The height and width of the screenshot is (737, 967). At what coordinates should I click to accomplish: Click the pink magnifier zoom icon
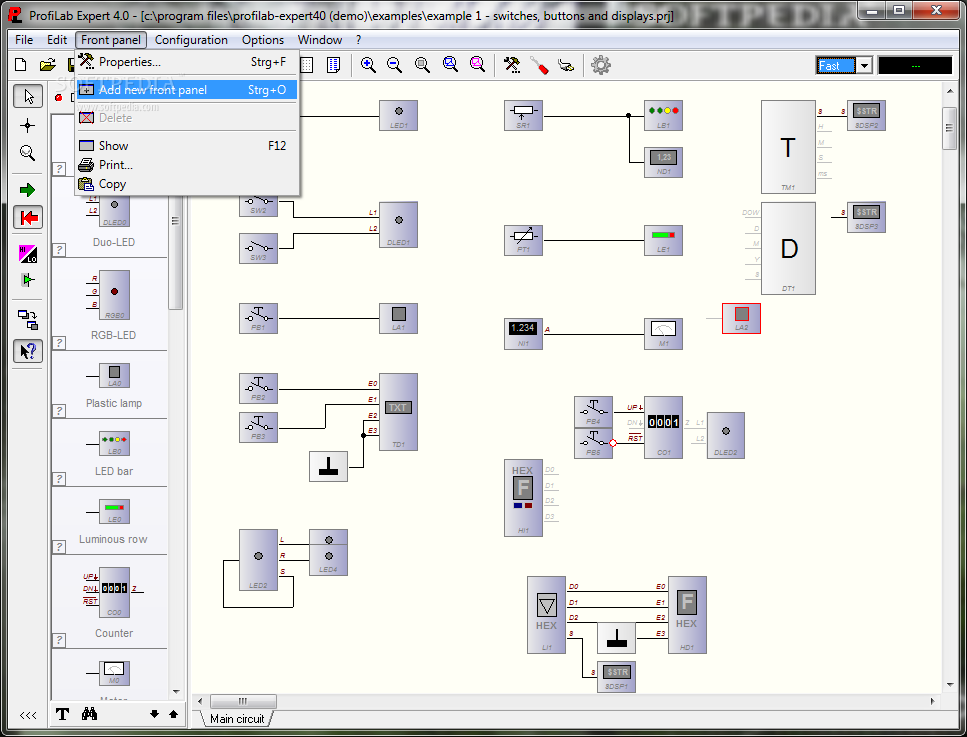pyautogui.click(x=477, y=65)
